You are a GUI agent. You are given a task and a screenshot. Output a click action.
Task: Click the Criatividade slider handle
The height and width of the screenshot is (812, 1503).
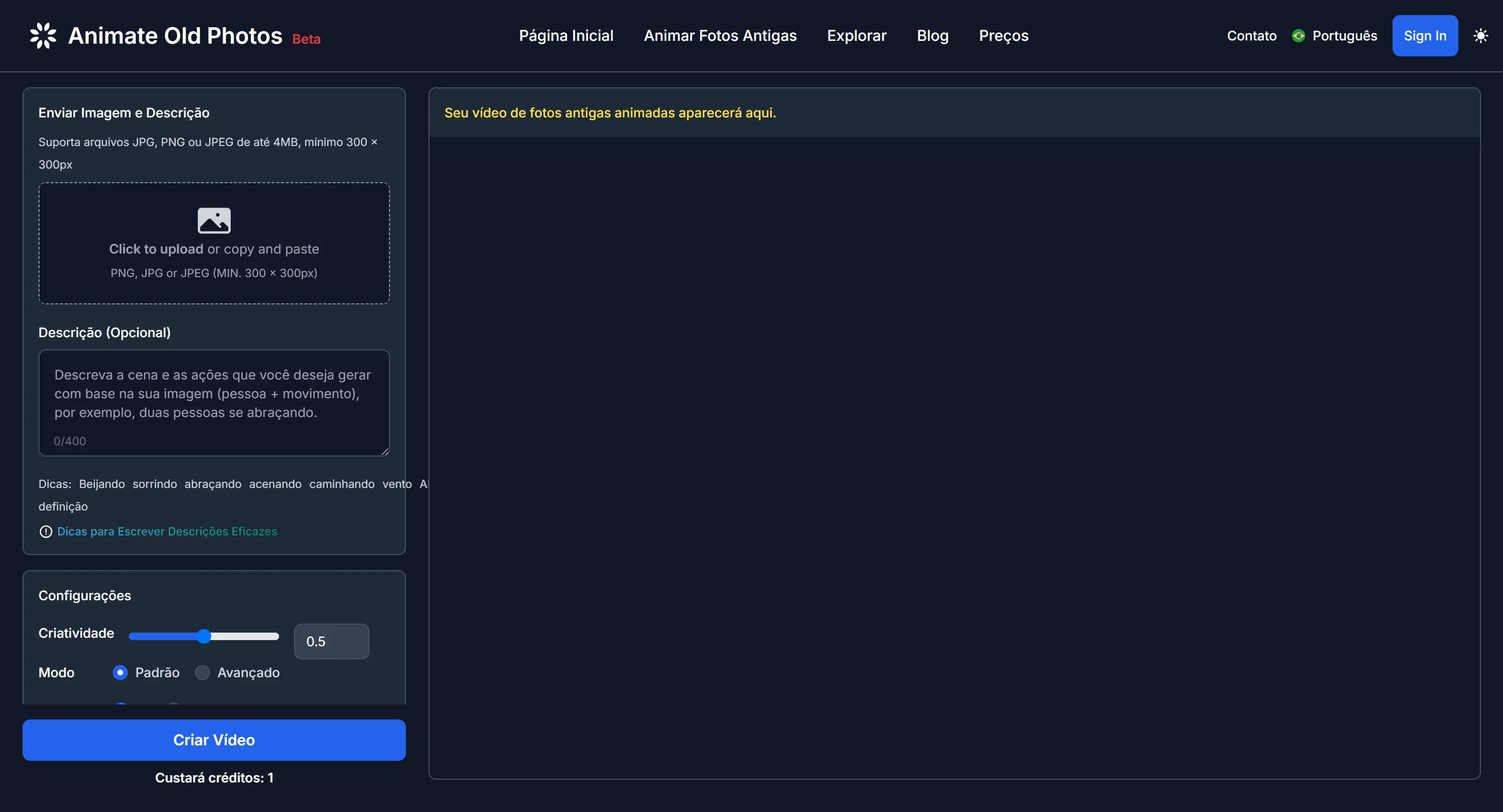click(203, 636)
